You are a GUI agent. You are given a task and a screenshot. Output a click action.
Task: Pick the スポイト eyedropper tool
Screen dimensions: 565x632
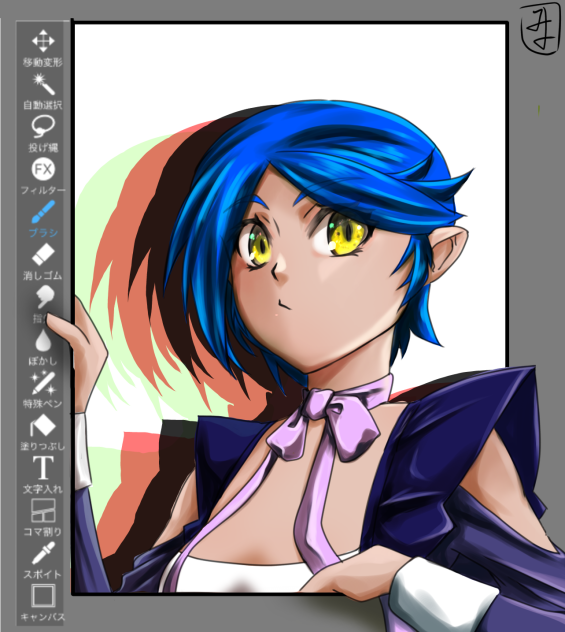[43, 561]
